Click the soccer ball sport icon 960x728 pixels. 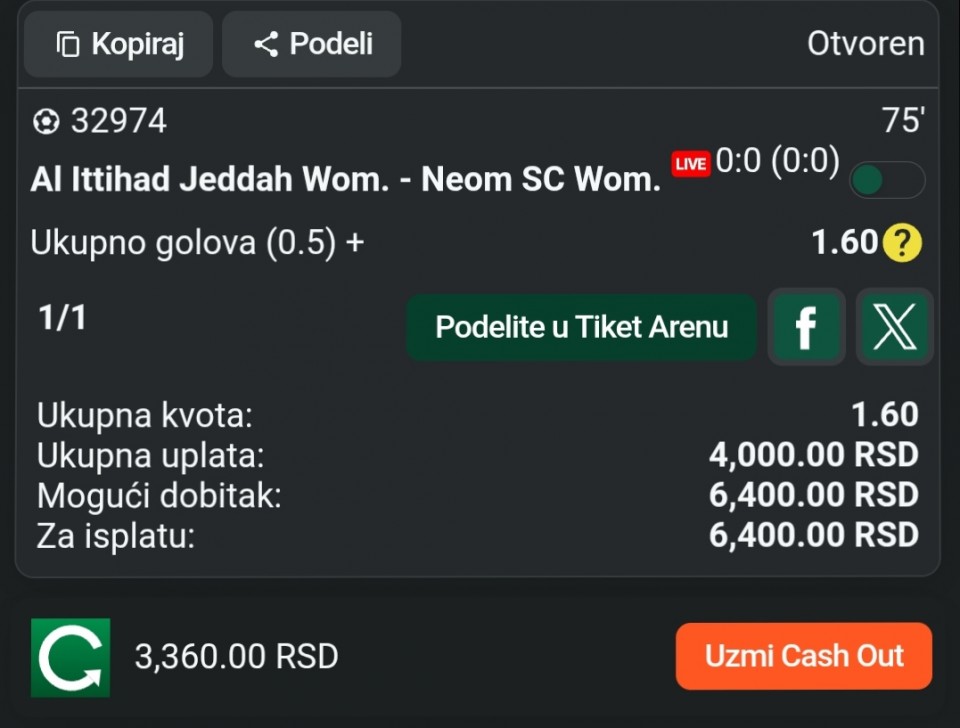click(46, 122)
